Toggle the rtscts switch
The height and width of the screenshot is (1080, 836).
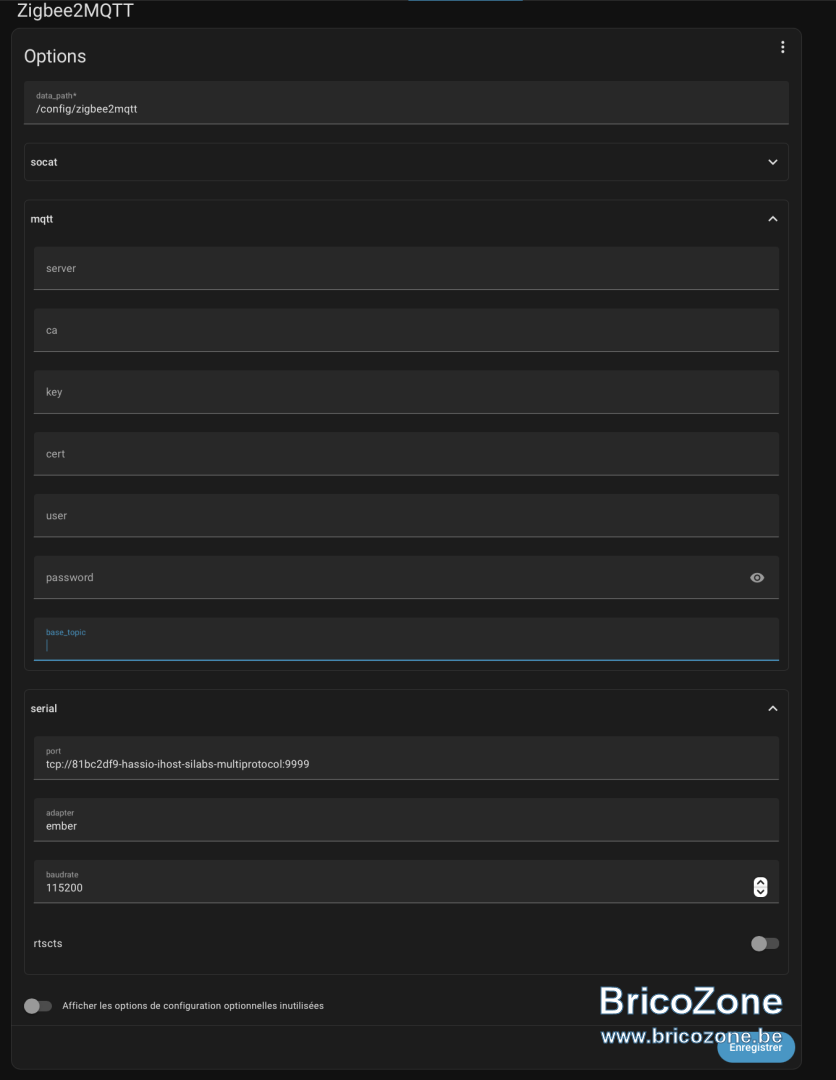(764, 944)
